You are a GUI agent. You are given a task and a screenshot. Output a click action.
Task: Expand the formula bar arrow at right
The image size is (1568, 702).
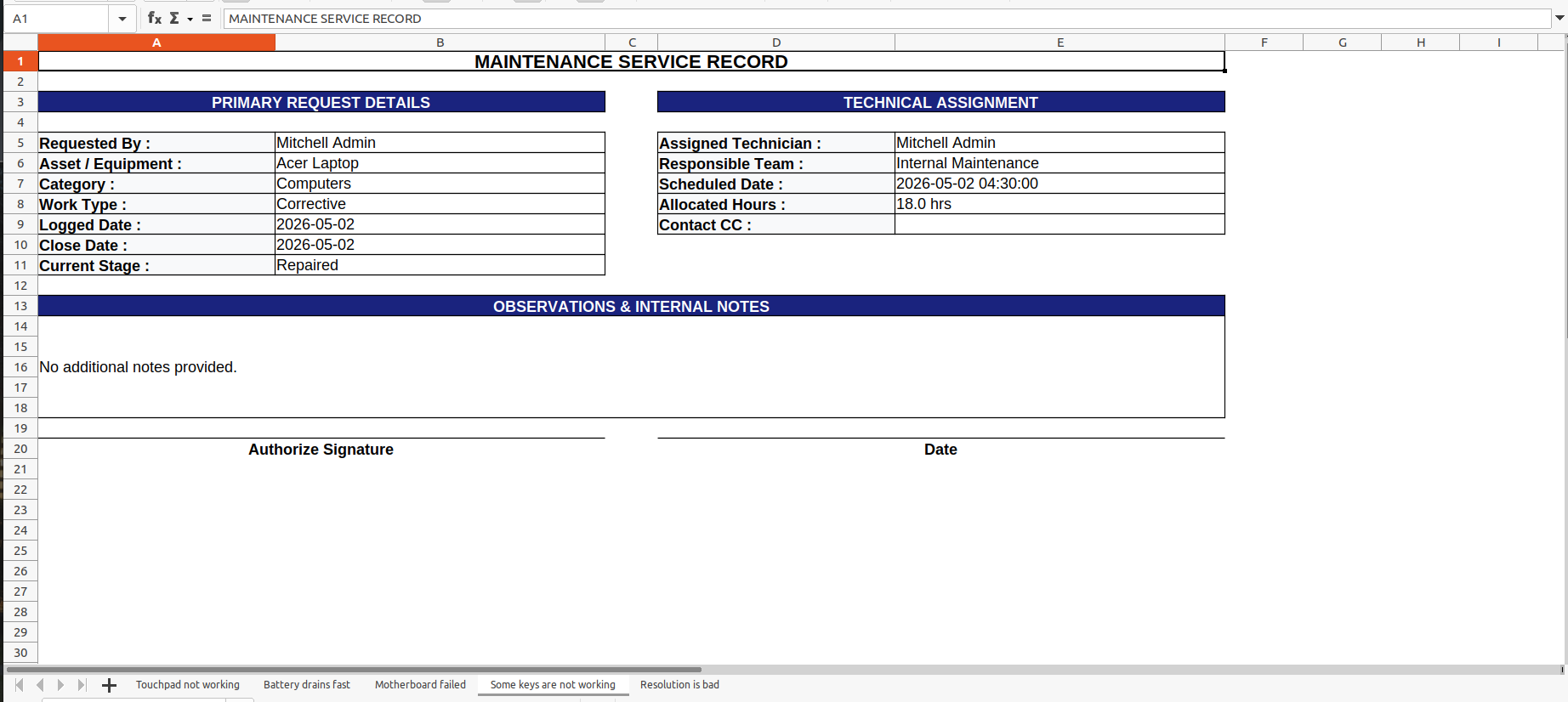click(1559, 18)
